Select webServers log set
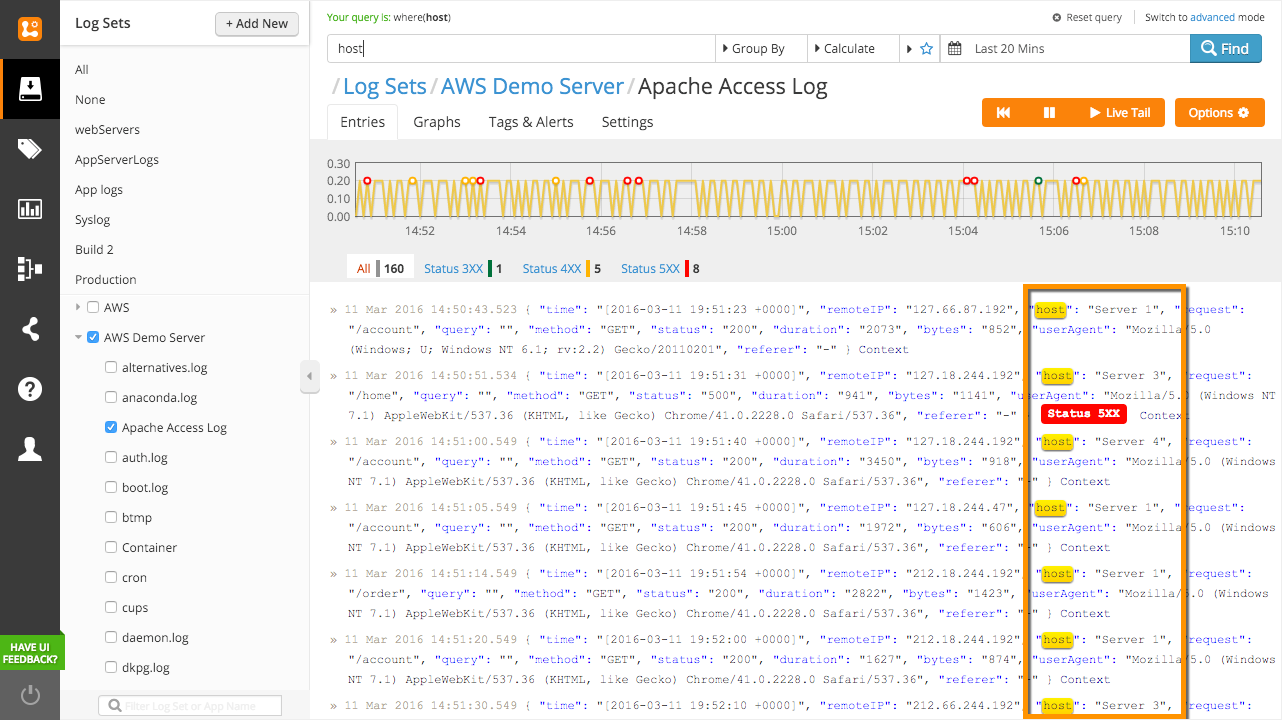 click(107, 130)
